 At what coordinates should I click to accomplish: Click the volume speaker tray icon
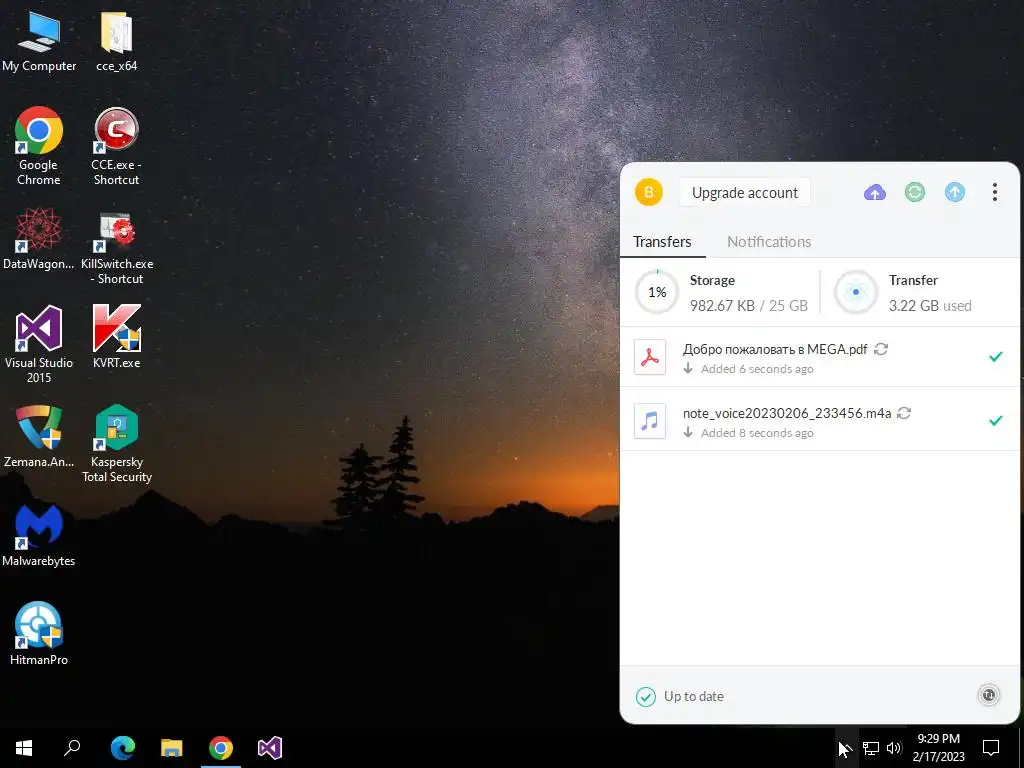(894, 748)
